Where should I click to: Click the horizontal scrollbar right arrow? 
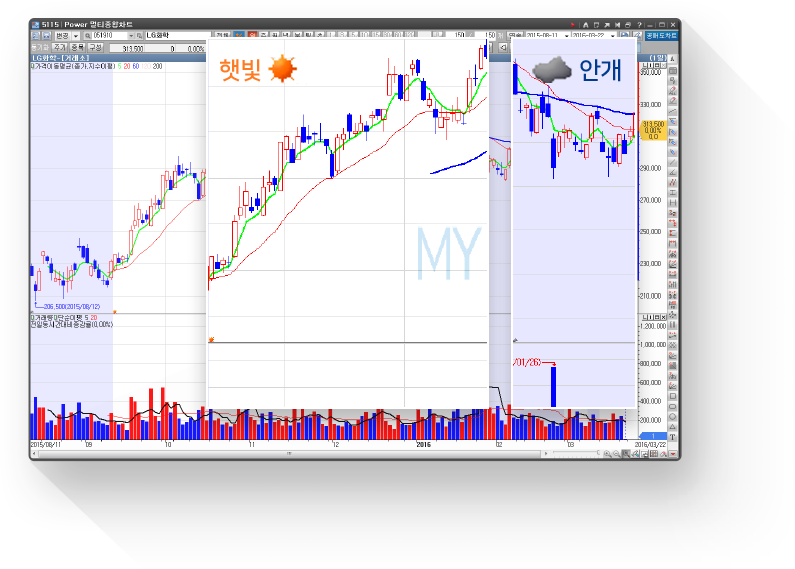click(x=546, y=453)
